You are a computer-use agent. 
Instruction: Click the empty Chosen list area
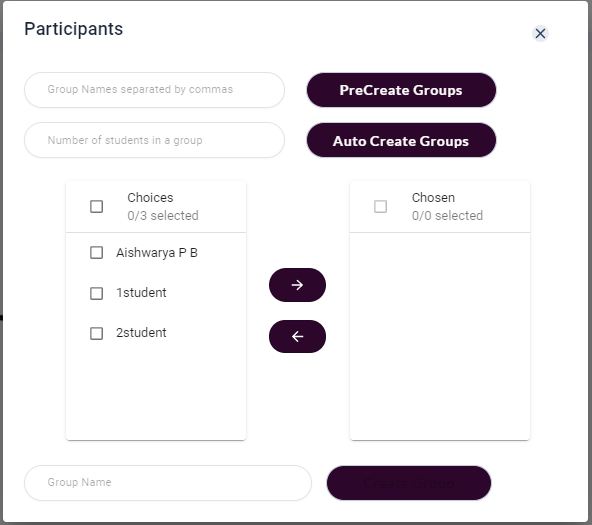(x=440, y=336)
